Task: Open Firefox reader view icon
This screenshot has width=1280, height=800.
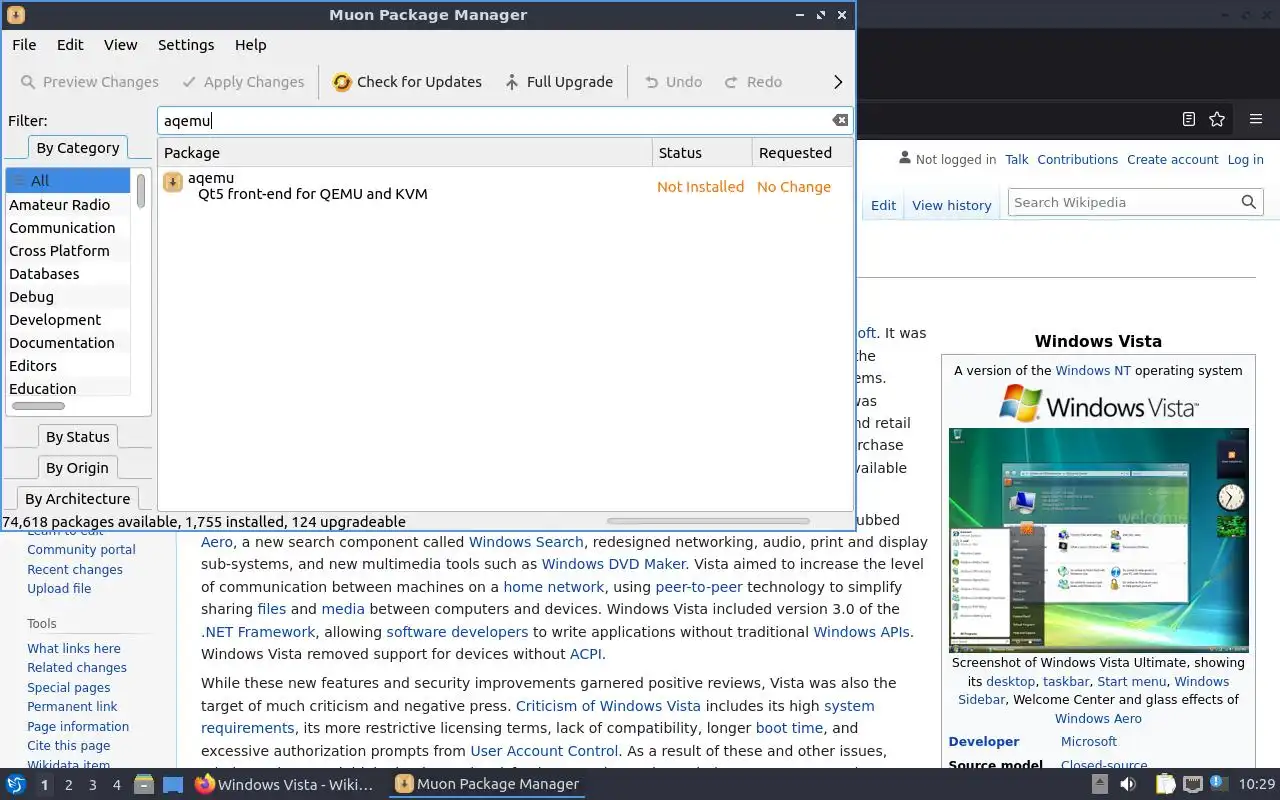Action: [1188, 119]
